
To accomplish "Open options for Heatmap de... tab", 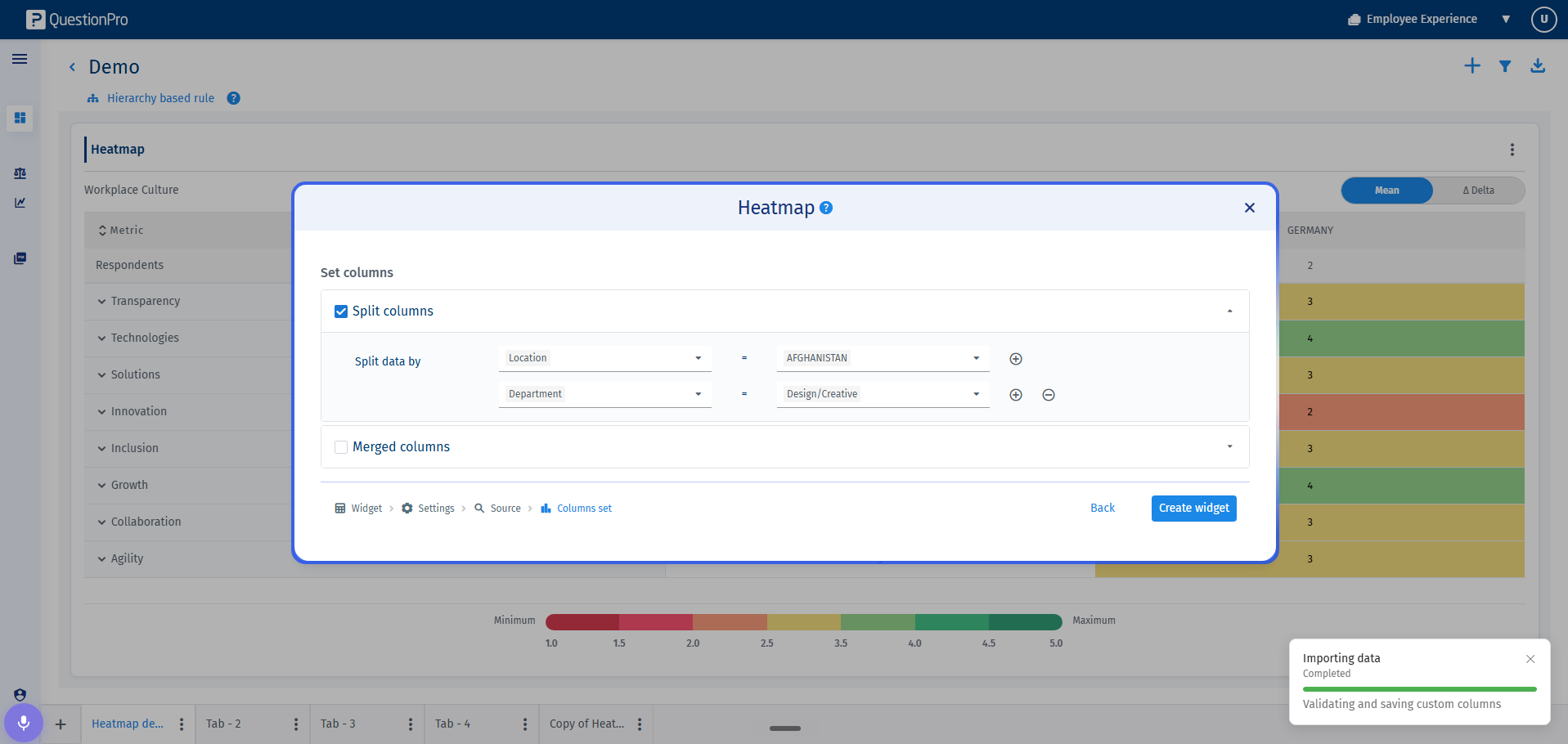I will (x=182, y=724).
